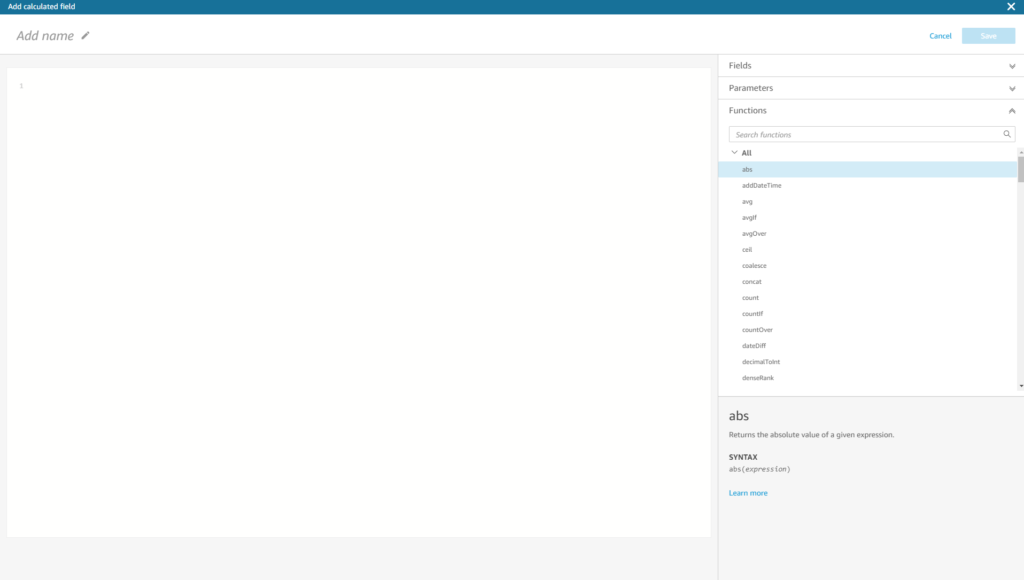Click in the Search functions box
1024x580 pixels.
[865, 134]
